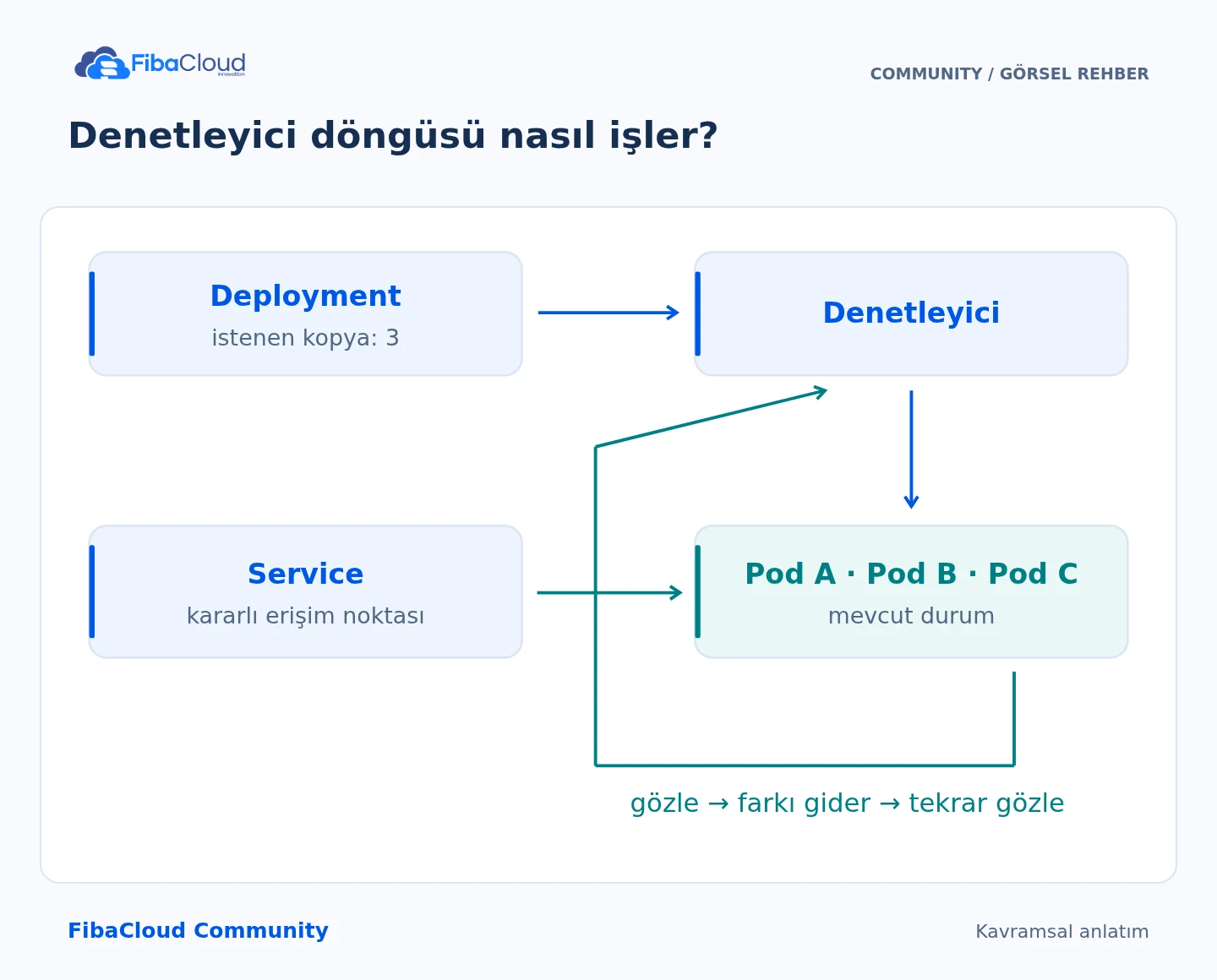
Task: Click the 'FibaCloud Community' footer text
Action: click(198, 930)
